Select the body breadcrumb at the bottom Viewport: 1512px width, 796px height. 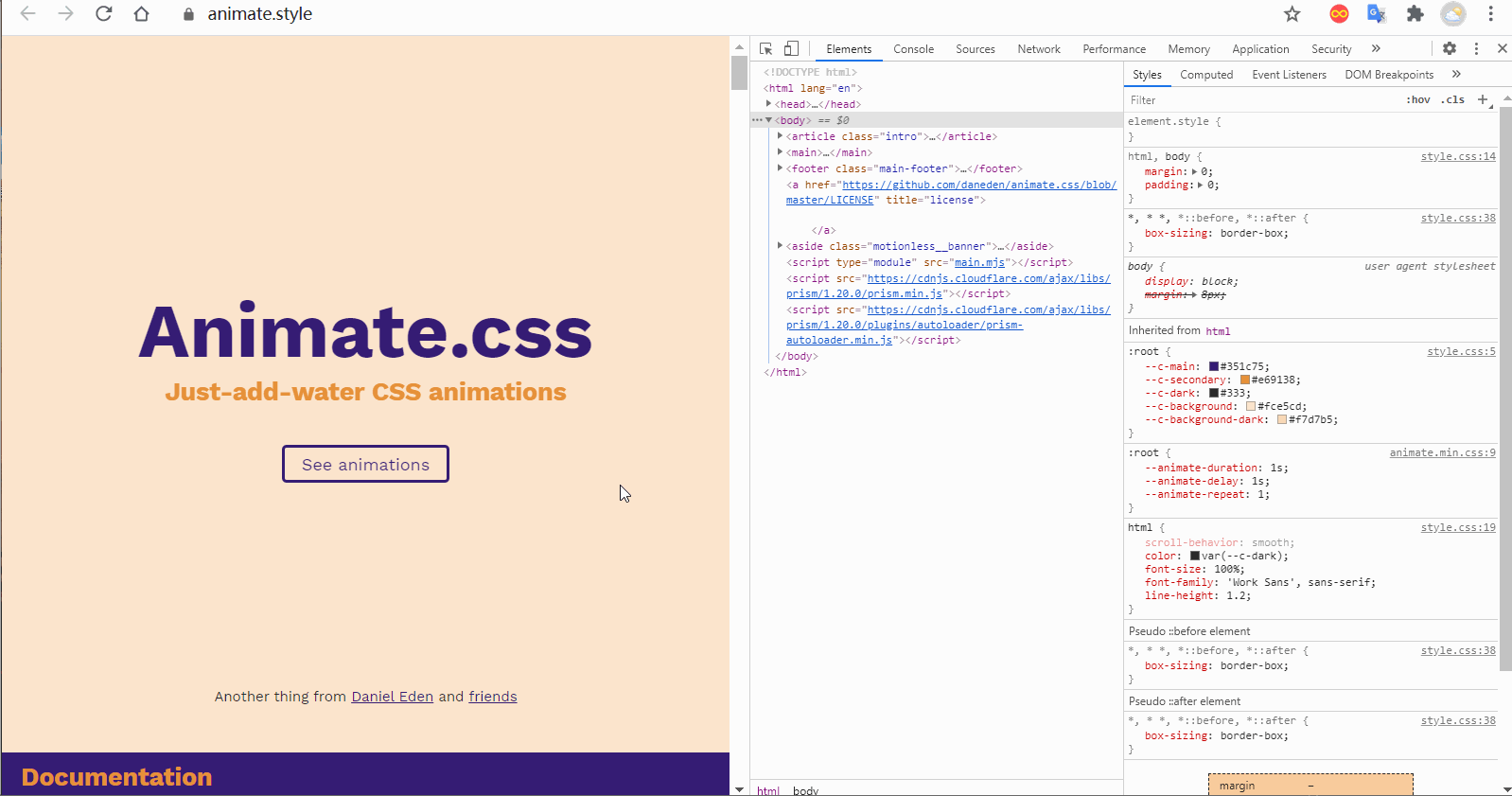805,790
